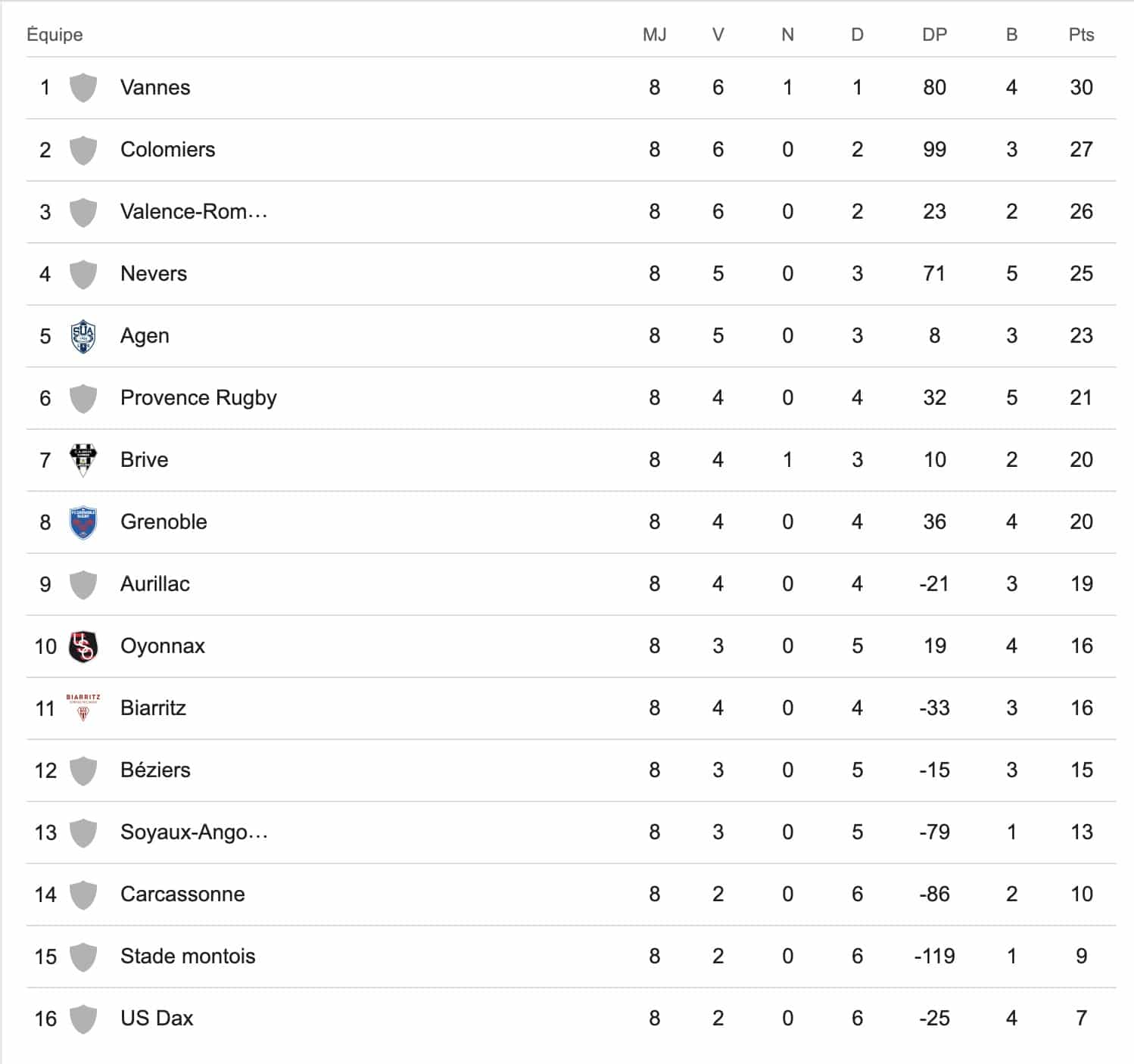Viewport: 1134px width, 1064px height.
Task: Click the grey crest beside US Dax
Action: tap(83, 1019)
